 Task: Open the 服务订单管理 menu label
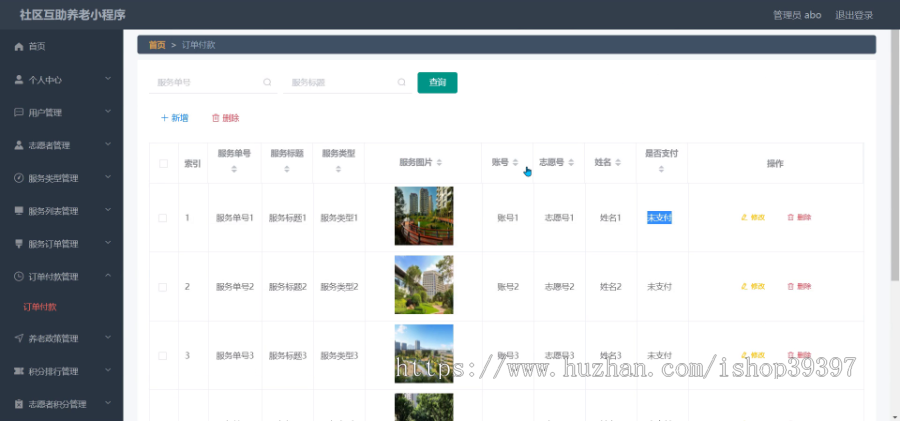pyautogui.click(x=53, y=244)
